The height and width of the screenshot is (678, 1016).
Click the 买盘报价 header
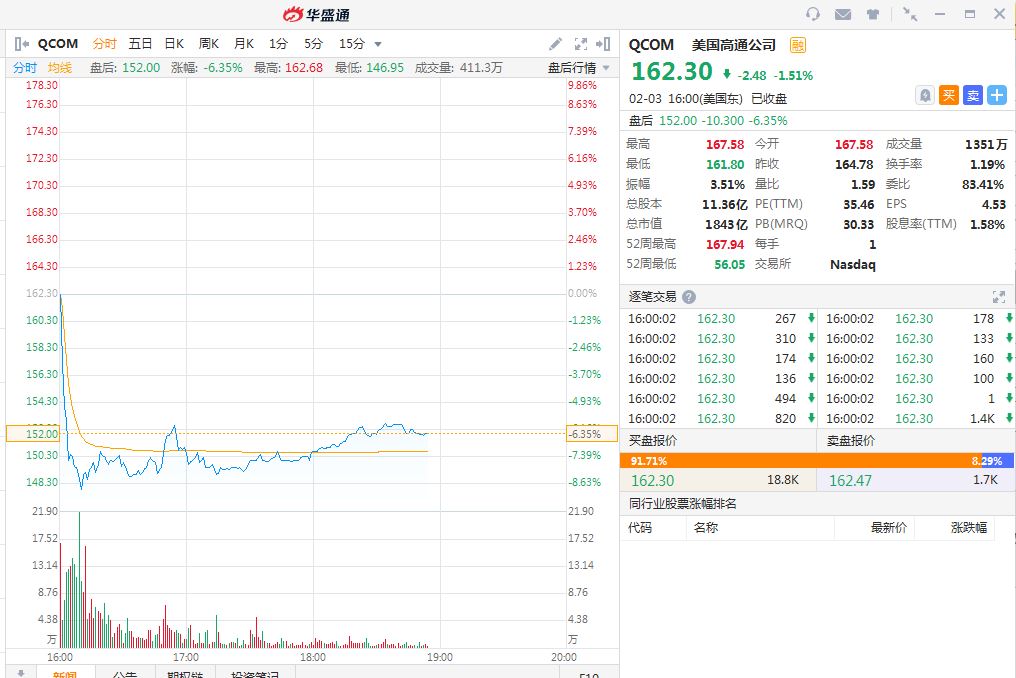tap(653, 441)
